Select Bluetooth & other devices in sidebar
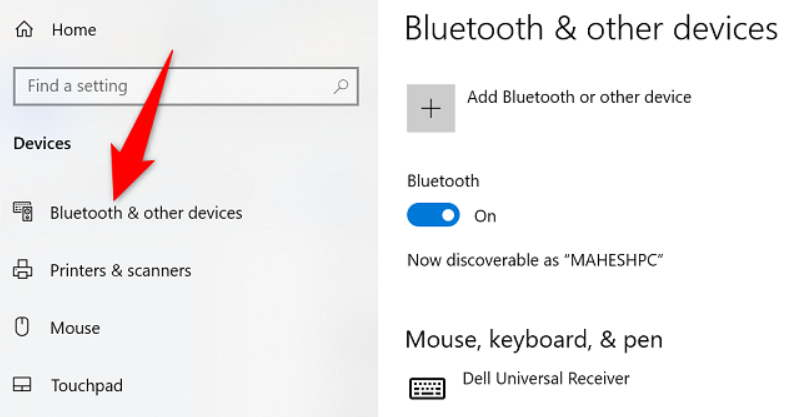Screen dimensions: 807x417 [146, 212]
